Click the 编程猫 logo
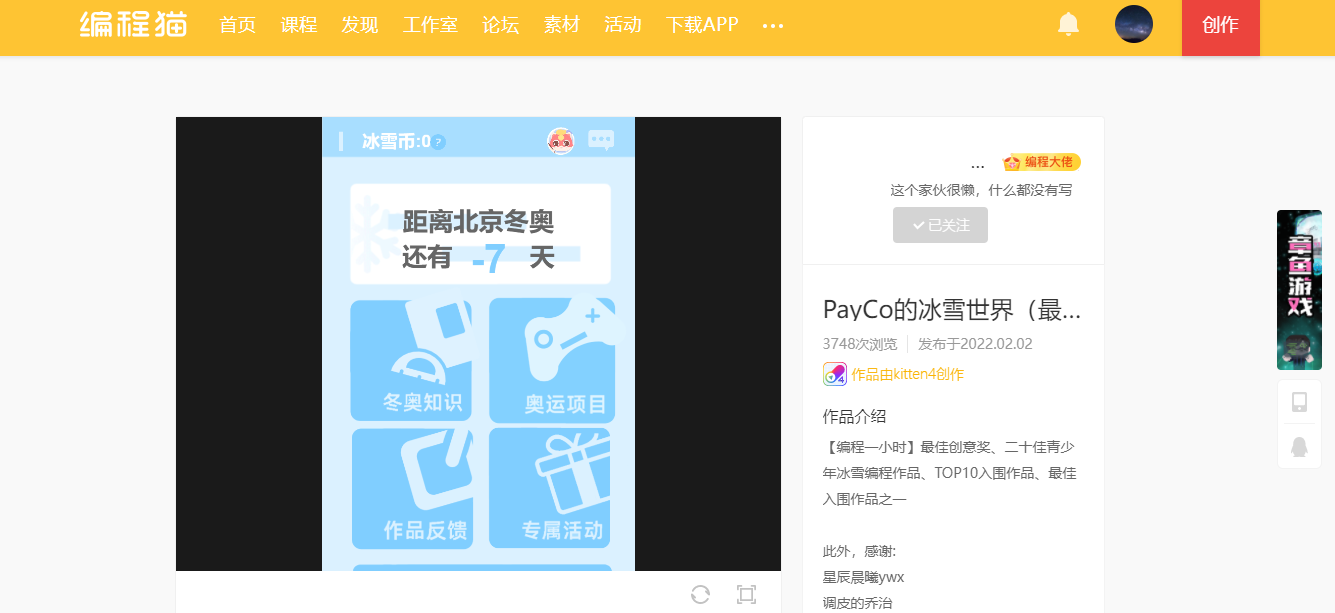The width and height of the screenshot is (1335, 613). [134, 24]
